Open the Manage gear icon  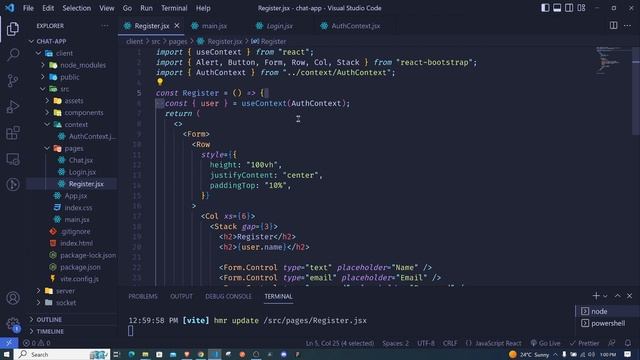coord(13,324)
